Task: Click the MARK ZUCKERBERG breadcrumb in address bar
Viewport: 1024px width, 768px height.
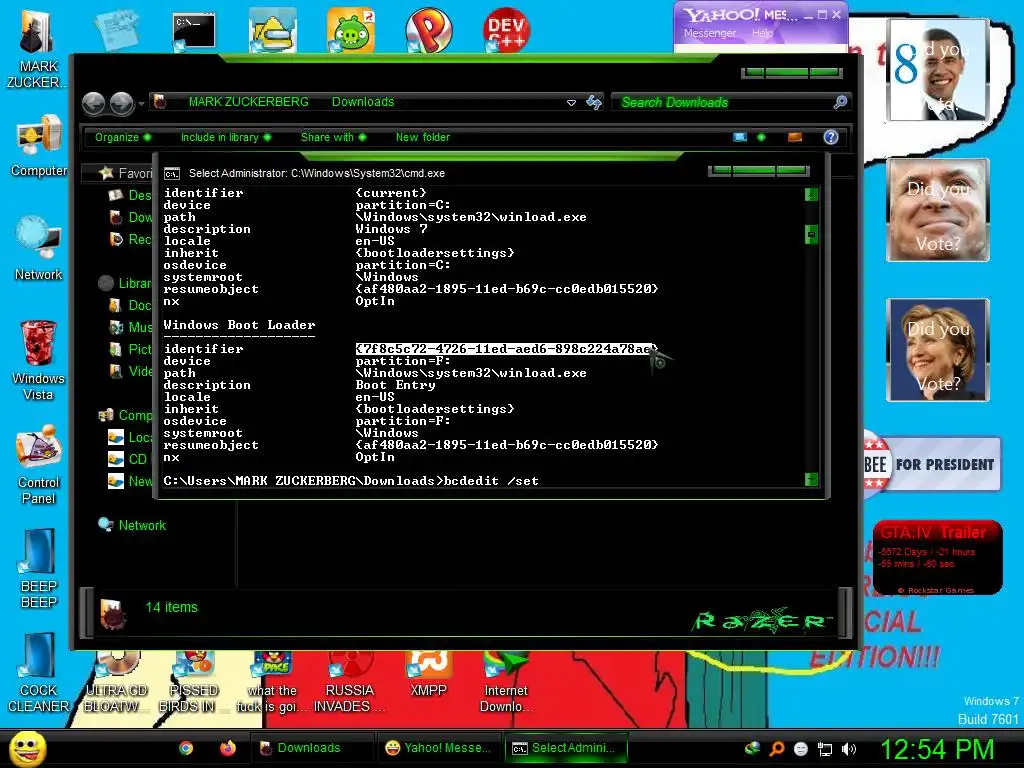Action: 248,102
